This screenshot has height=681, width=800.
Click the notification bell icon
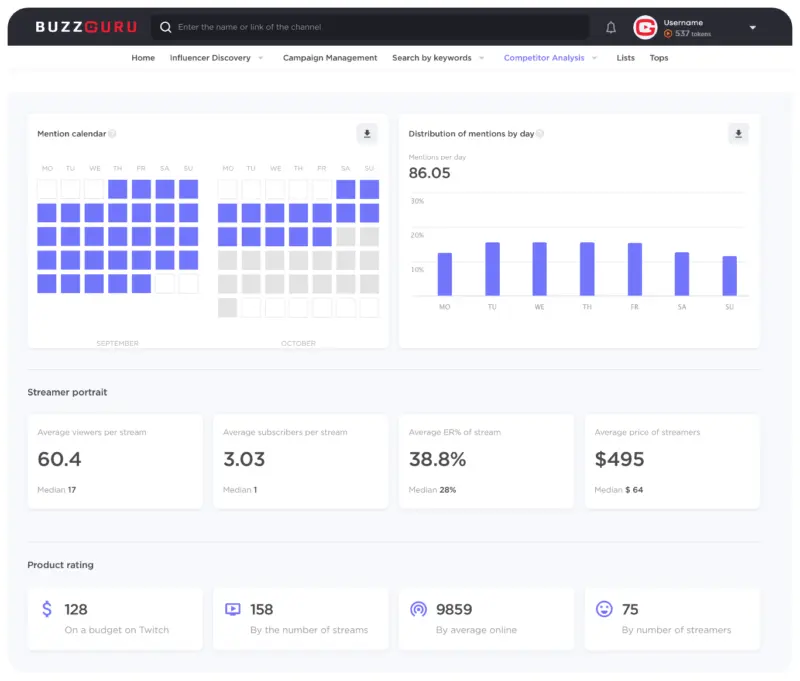coord(611,28)
